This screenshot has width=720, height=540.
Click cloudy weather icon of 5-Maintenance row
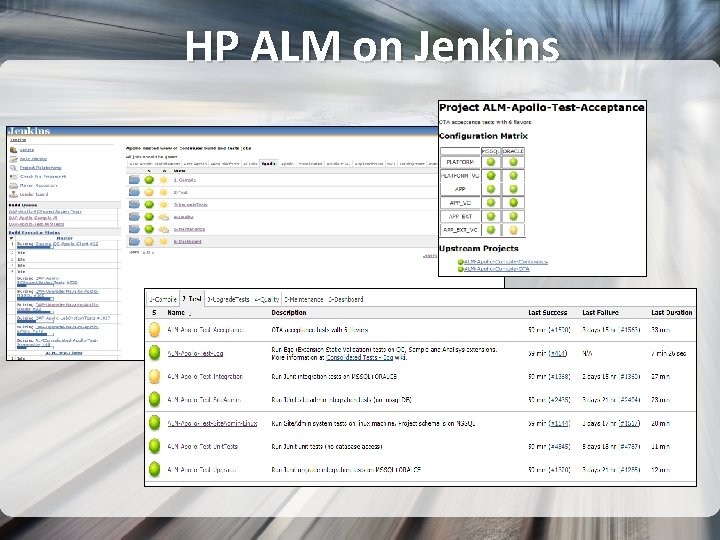tap(163, 229)
